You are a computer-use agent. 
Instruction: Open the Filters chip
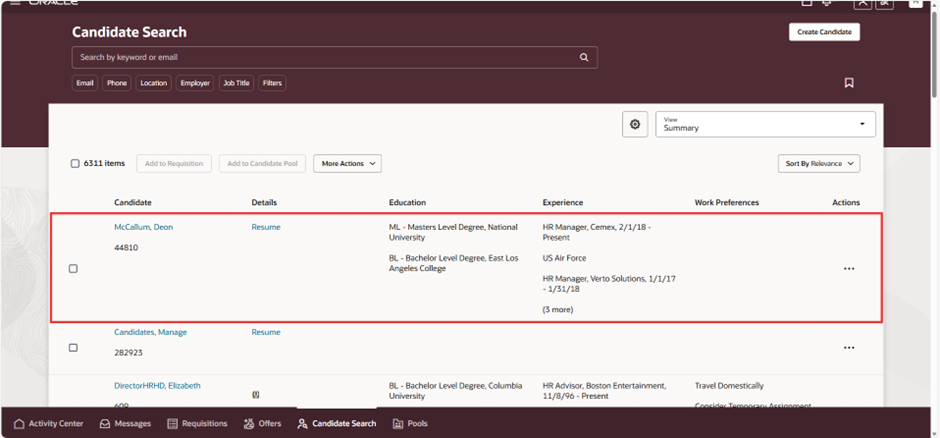(272, 83)
